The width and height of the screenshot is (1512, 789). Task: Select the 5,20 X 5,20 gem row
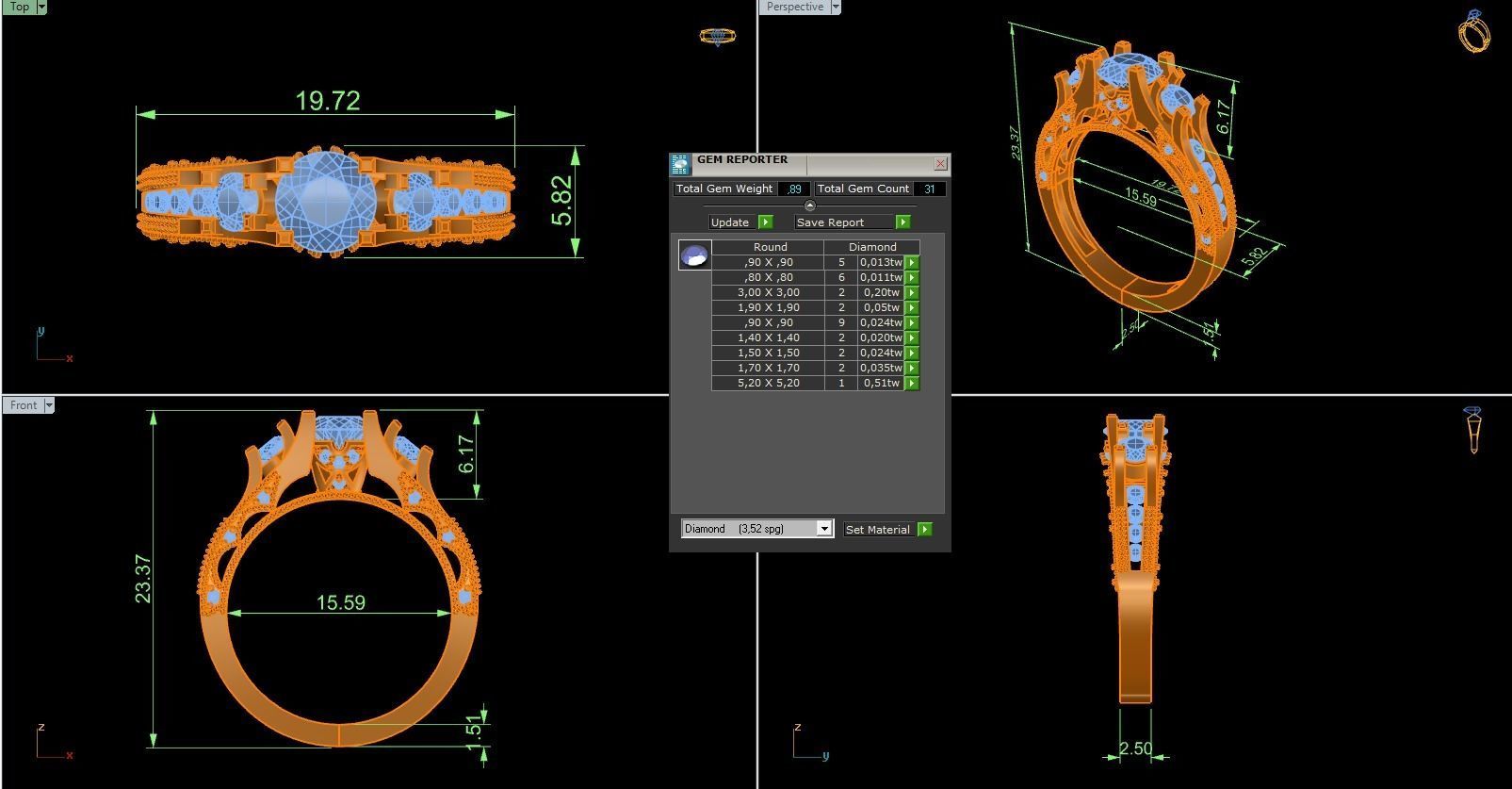815,384
